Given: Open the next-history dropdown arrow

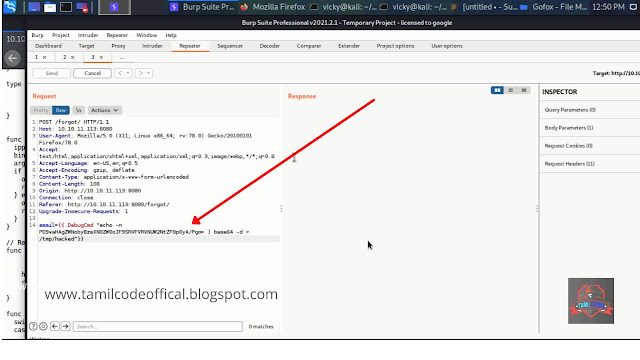Looking at the screenshot, I should pos(149,73).
